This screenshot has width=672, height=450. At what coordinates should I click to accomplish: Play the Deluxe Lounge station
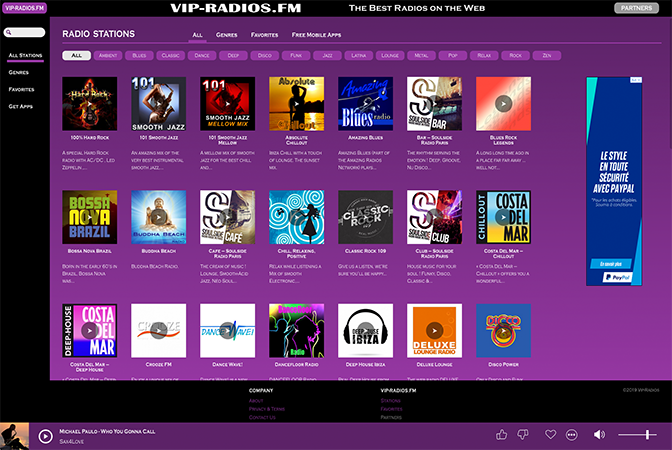click(x=435, y=331)
